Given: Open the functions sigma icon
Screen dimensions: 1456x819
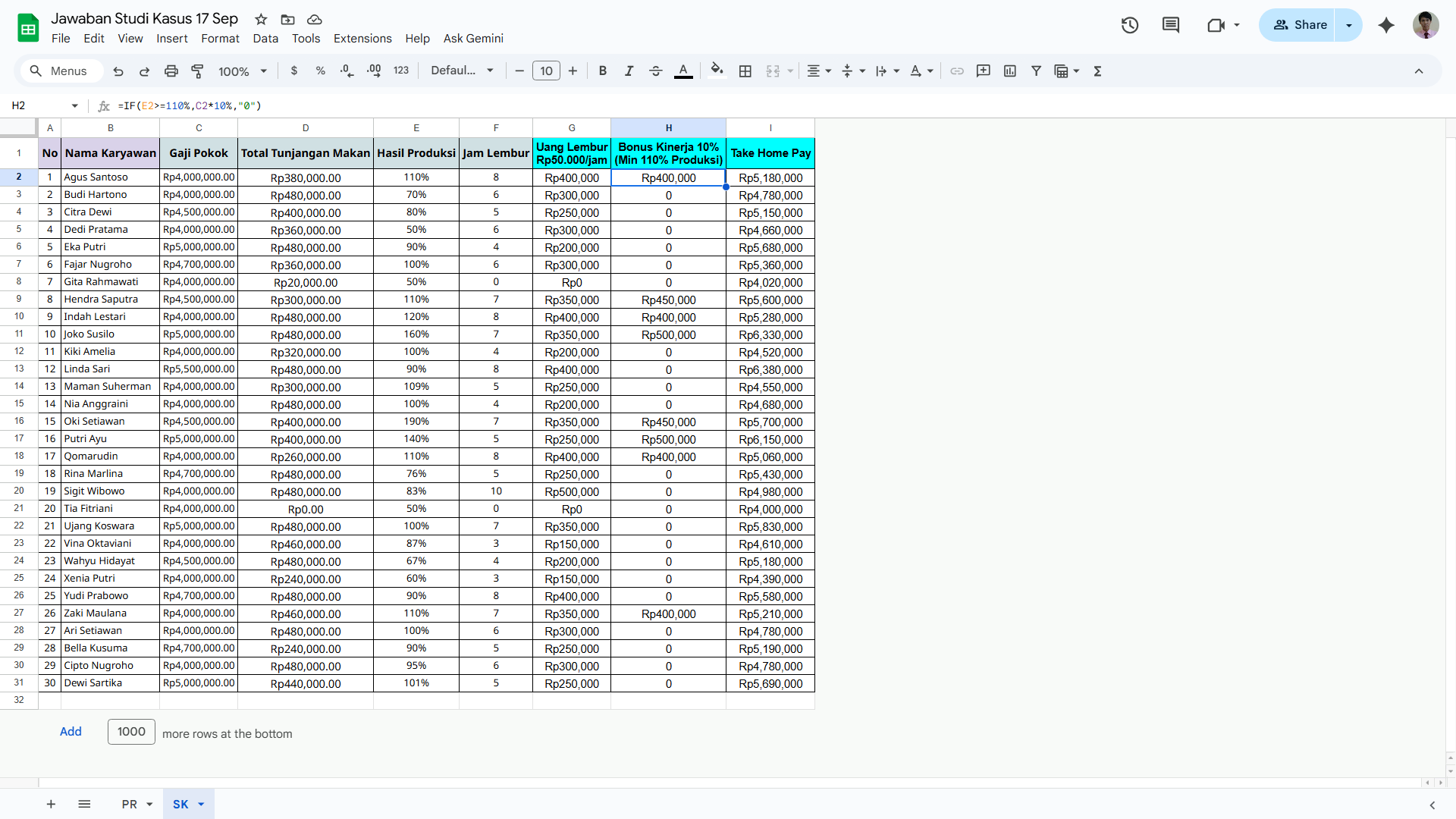Looking at the screenshot, I should [1097, 71].
